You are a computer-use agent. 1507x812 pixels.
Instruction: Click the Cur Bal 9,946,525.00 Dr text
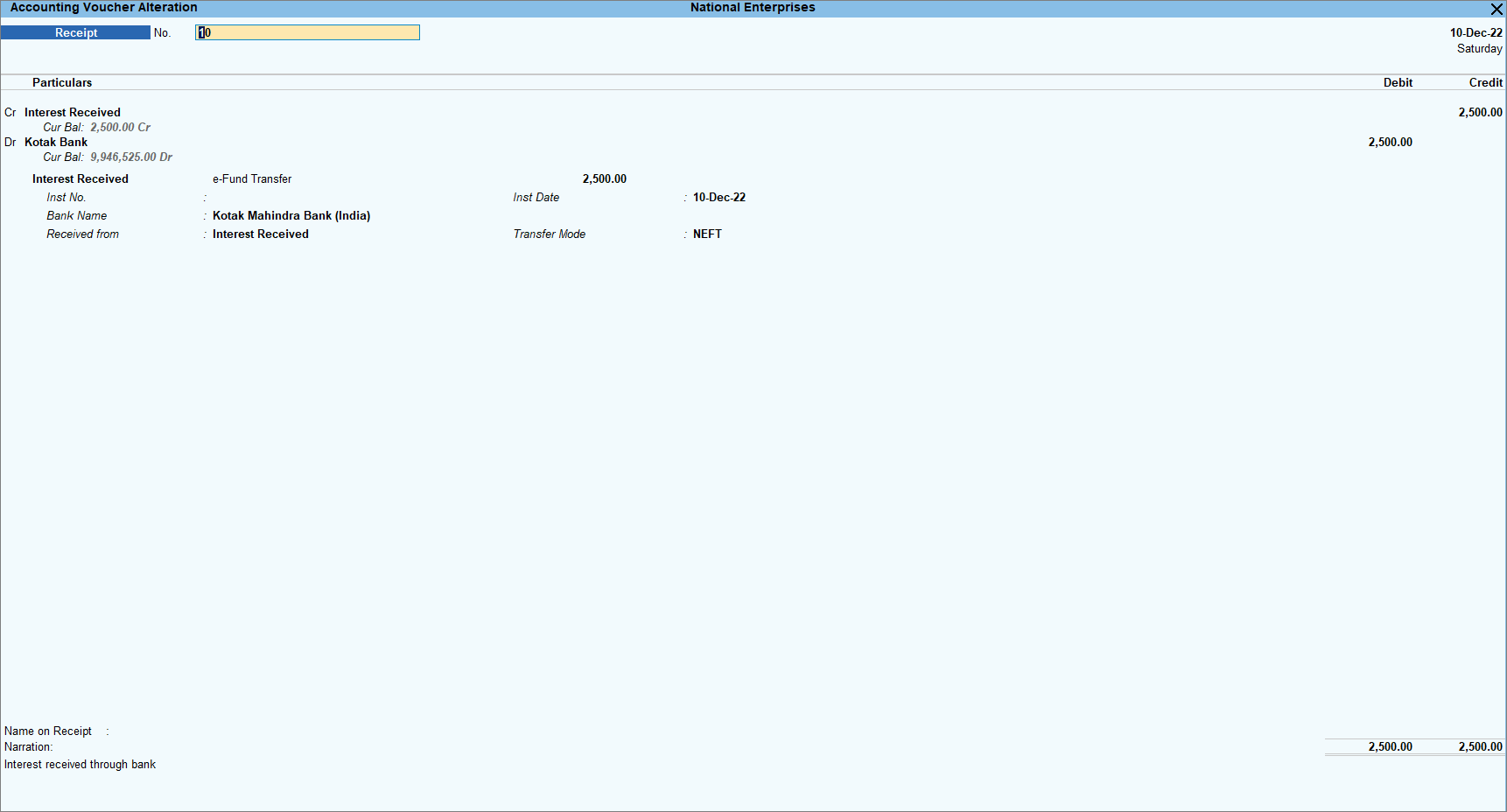(108, 157)
